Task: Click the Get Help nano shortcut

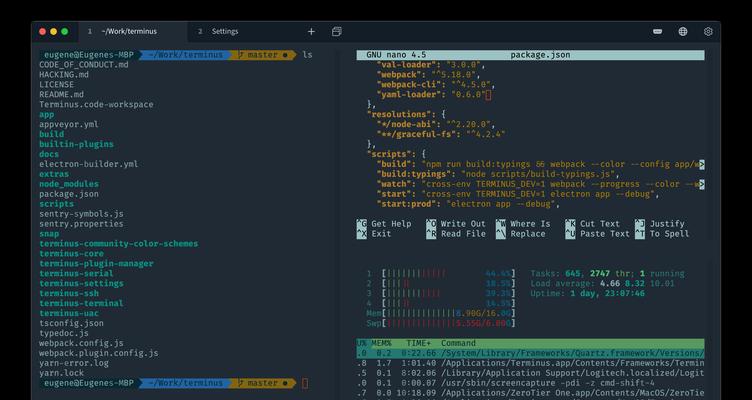Action: coord(384,224)
